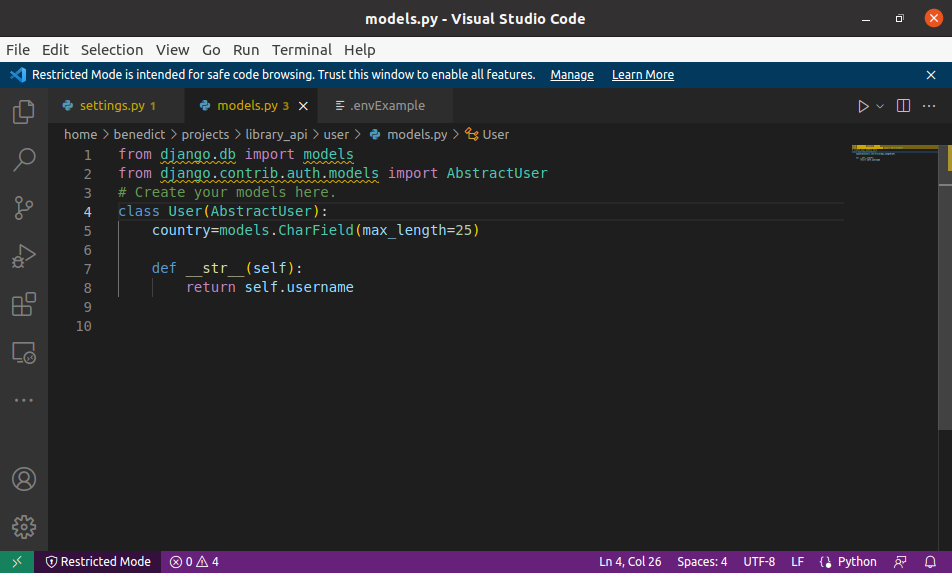Image resolution: width=952 pixels, height=573 pixels.
Task: Click the feedback icon in status bar
Action: (x=900, y=562)
